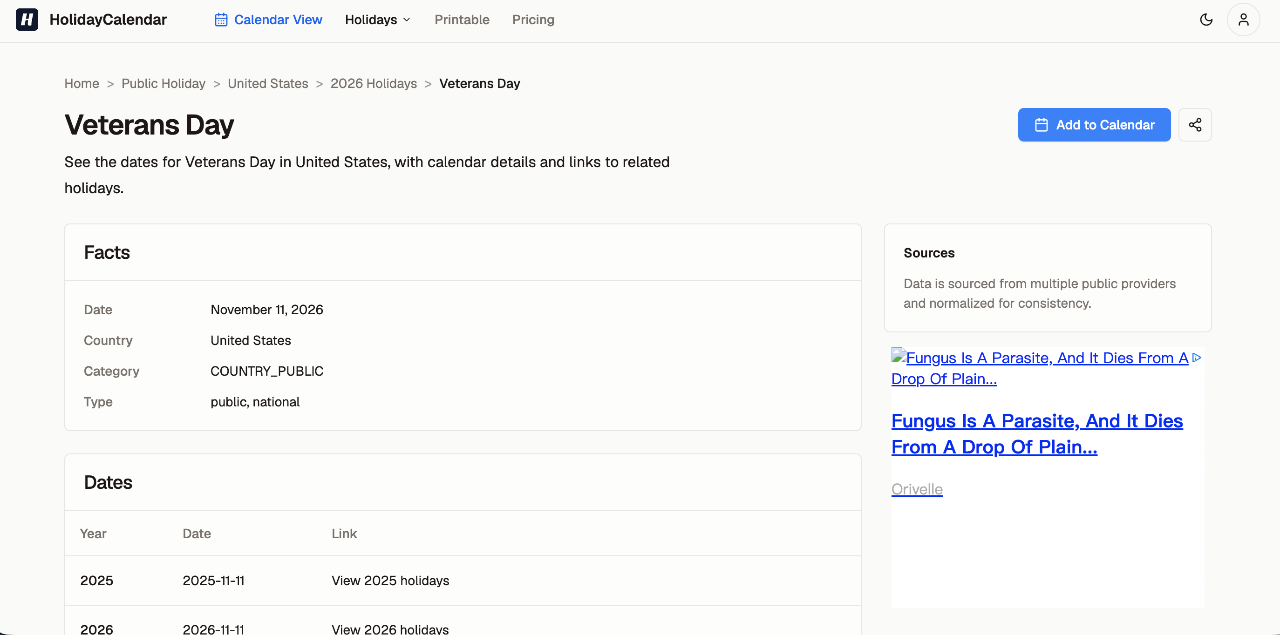Click View 2025 holidays link
Image resolution: width=1280 pixels, height=635 pixels.
391,581
